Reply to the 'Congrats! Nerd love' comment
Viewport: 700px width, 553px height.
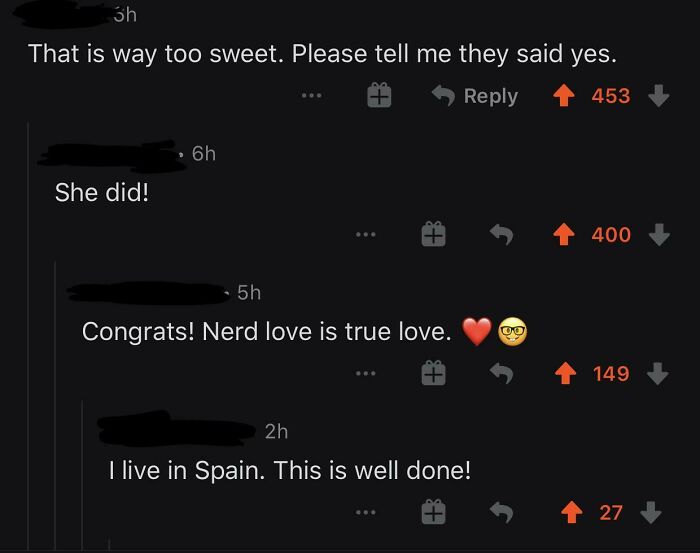click(500, 374)
